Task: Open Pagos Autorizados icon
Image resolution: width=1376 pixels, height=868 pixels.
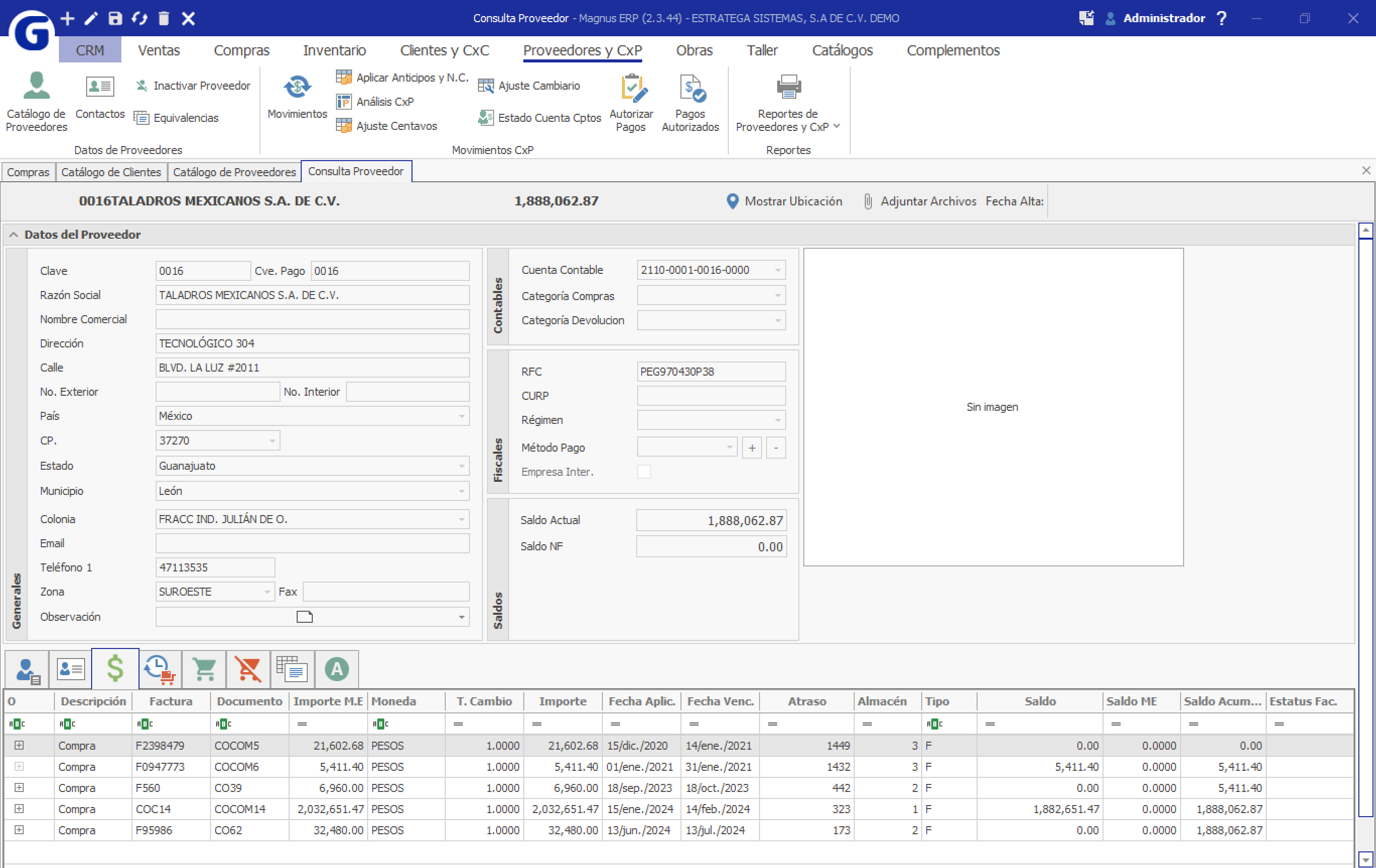Action: pyautogui.click(x=691, y=89)
